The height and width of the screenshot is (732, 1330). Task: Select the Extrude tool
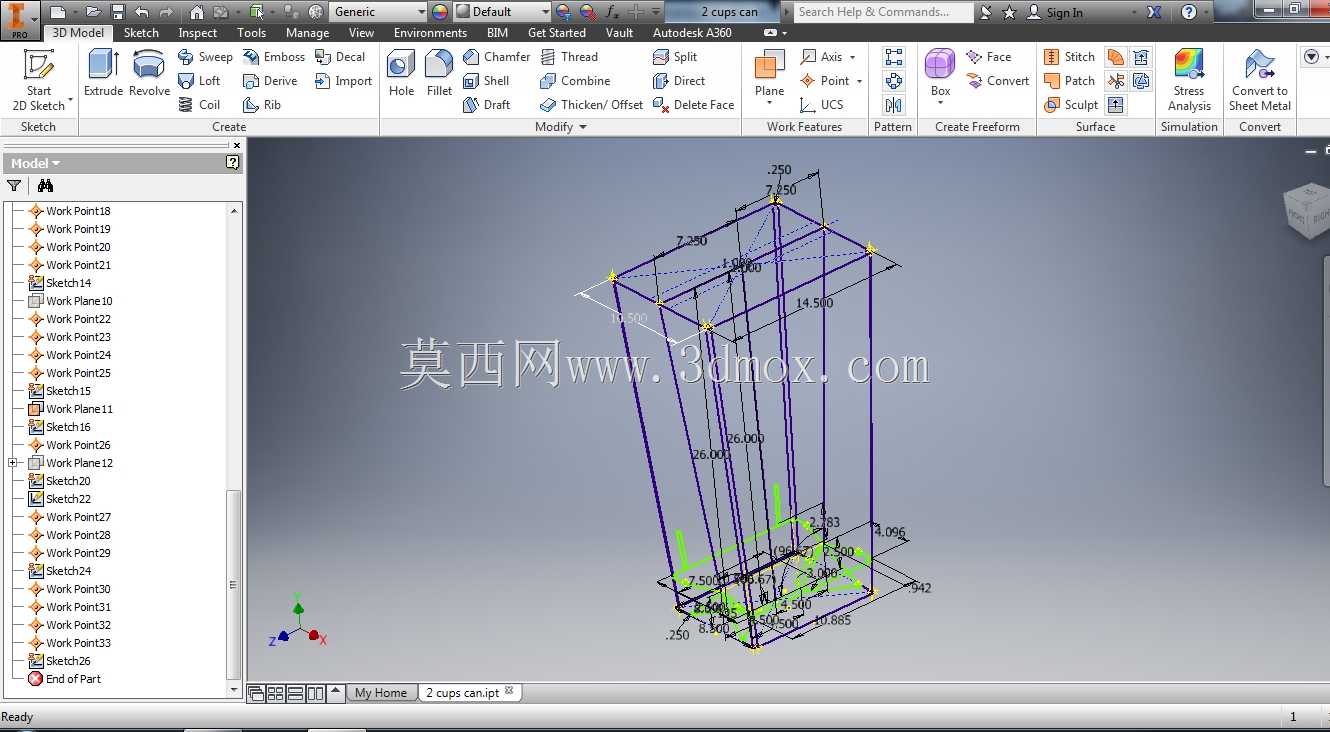tap(103, 74)
